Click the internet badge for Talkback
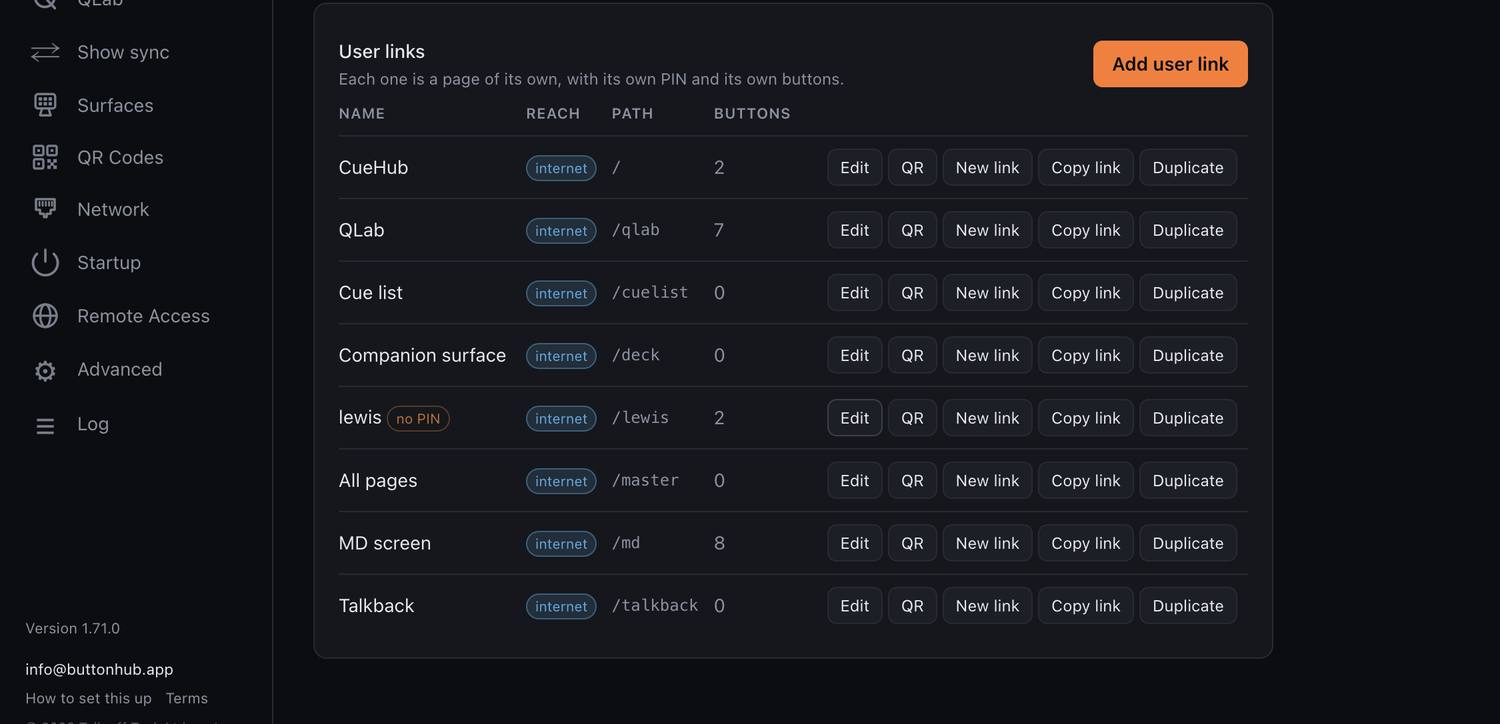Image resolution: width=1500 pixels, height=724 pixels. 561,606
